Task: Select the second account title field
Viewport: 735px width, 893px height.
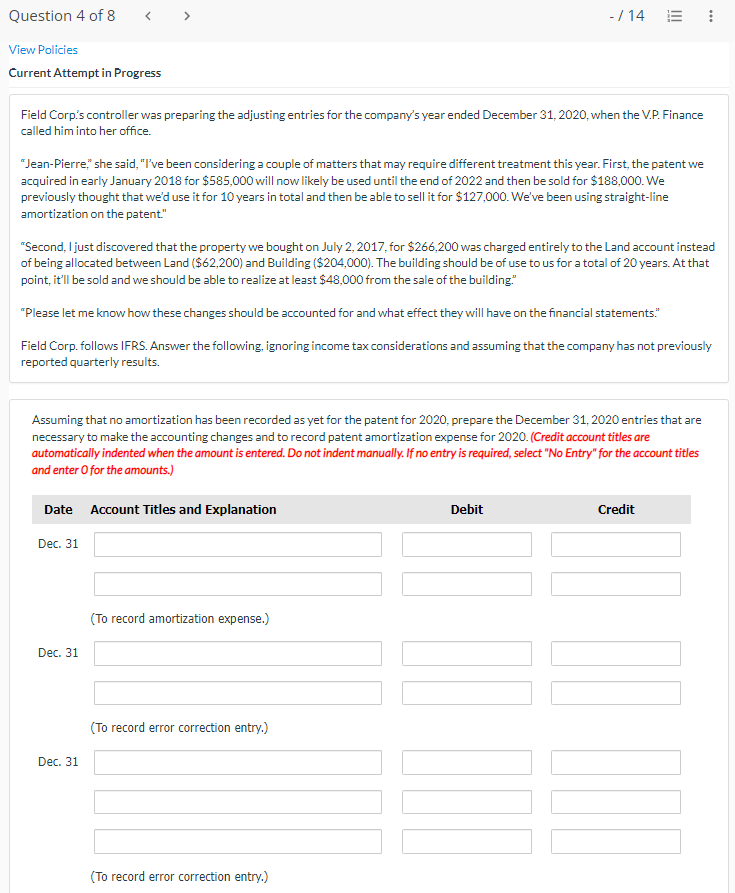Action: point(237,583)
